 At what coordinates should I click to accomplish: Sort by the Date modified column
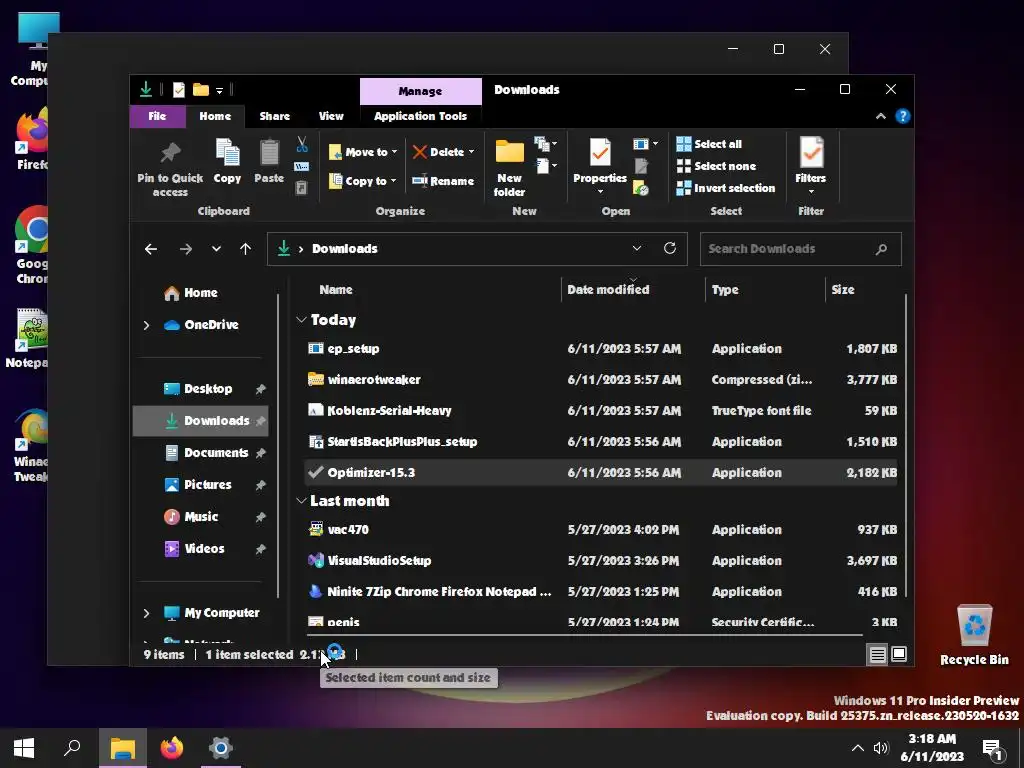608,289
